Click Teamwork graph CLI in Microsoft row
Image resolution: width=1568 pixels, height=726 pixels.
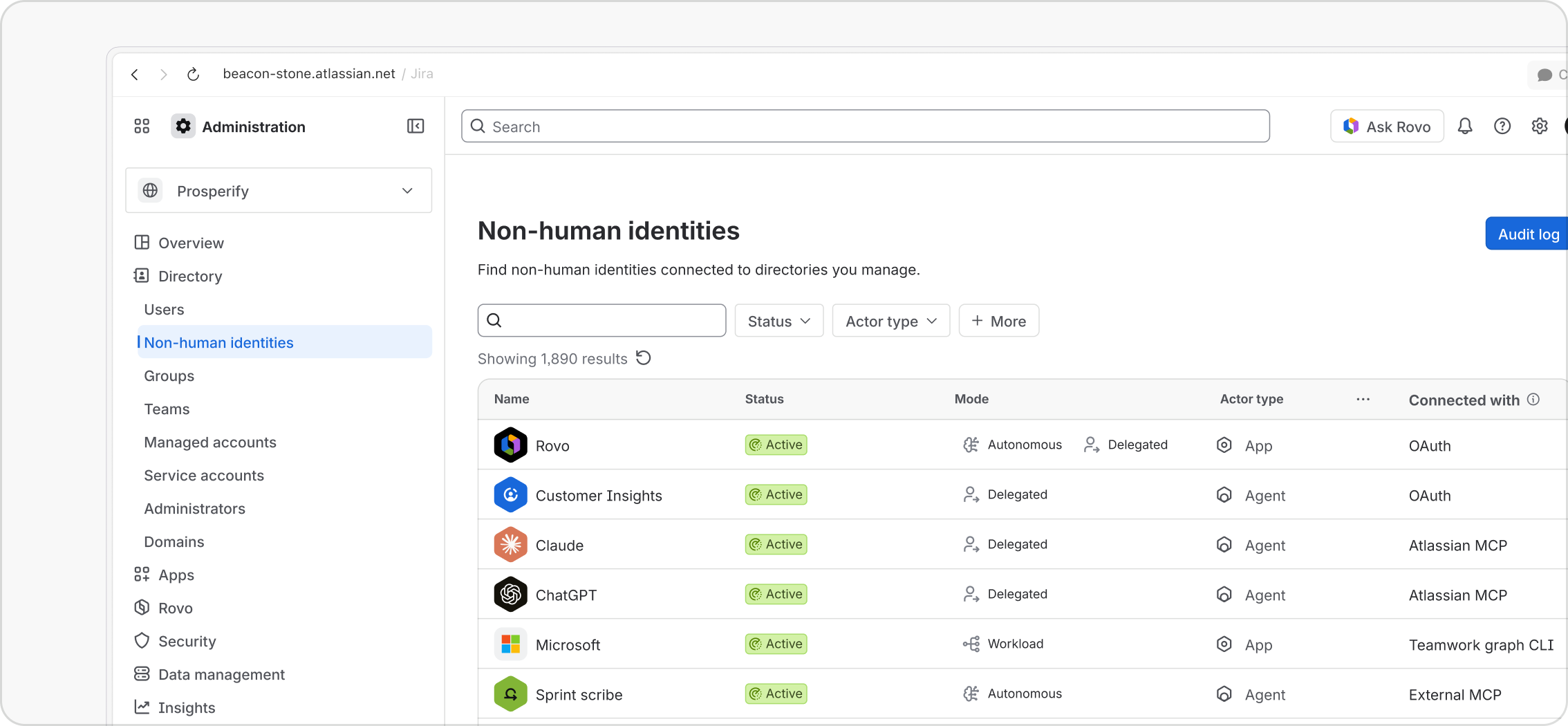[x=1481, y=644]
